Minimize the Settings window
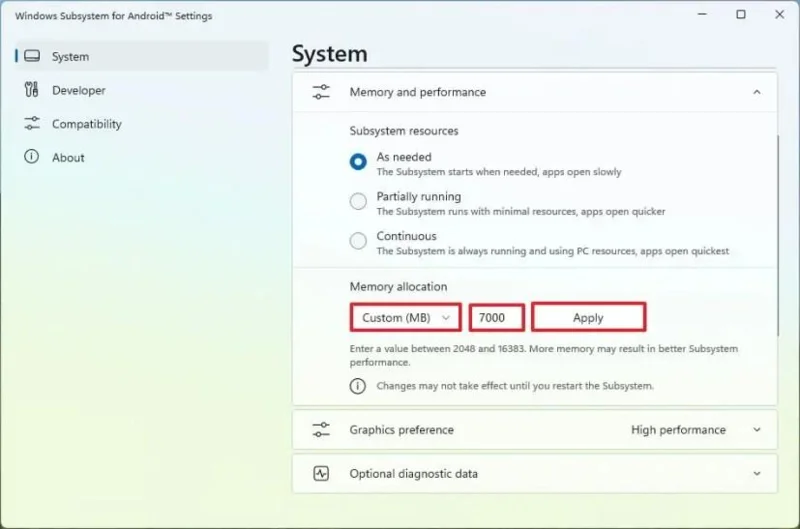This screenshot has height=529, width=800. (702, 14)
